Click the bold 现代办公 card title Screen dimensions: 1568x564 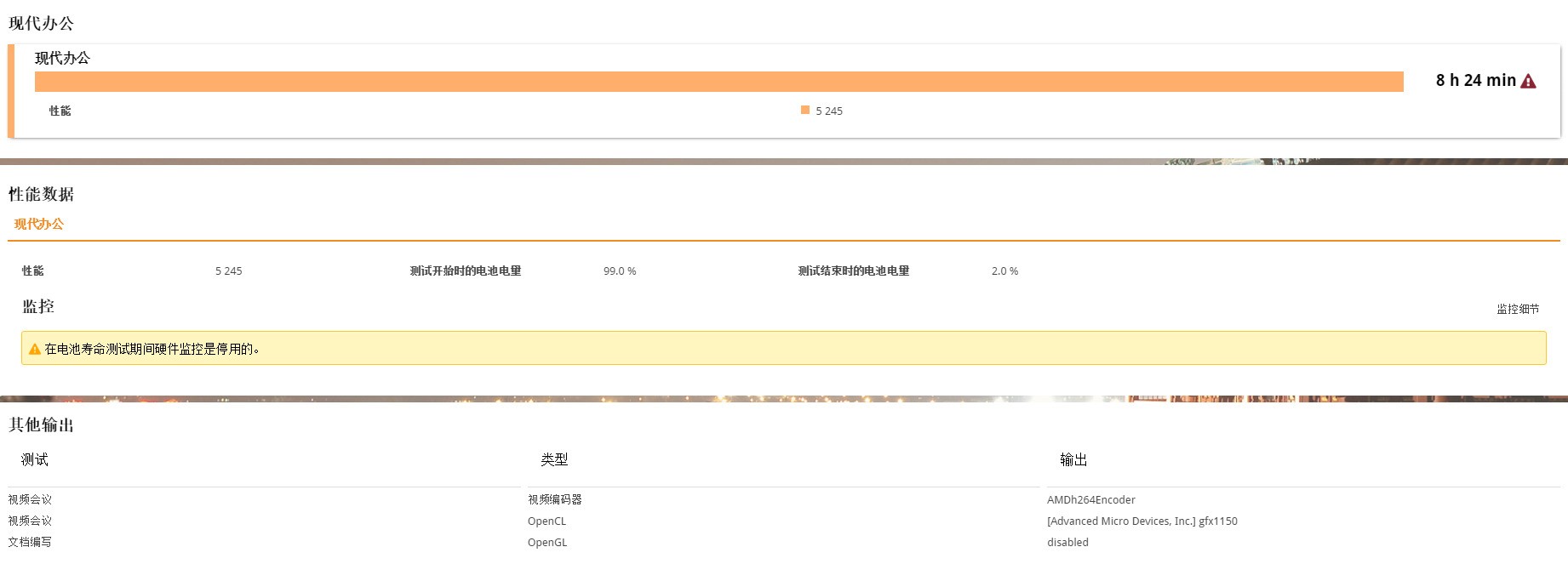(x=62, y=58)
